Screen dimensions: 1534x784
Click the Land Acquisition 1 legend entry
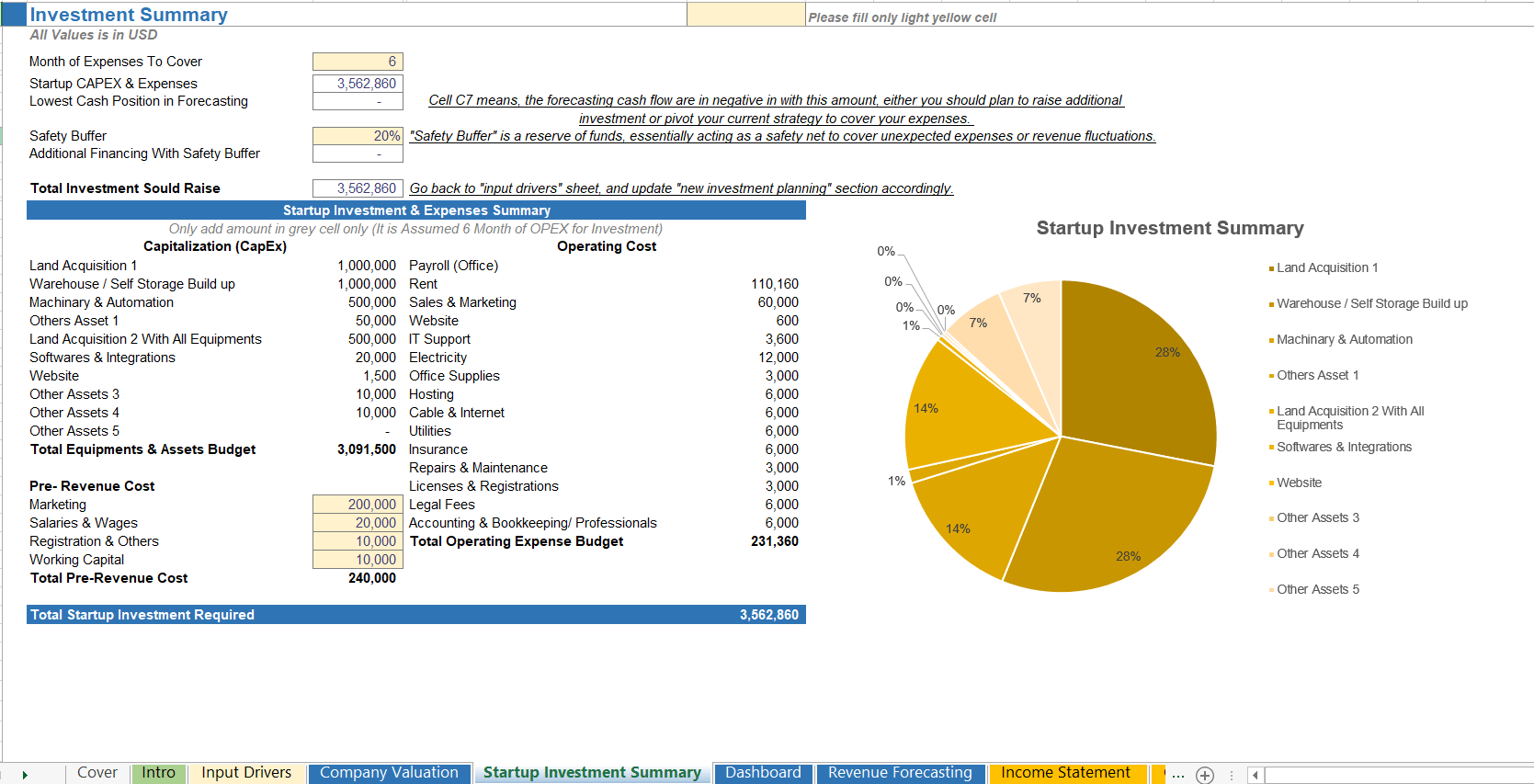click(x=1326, y=267)
